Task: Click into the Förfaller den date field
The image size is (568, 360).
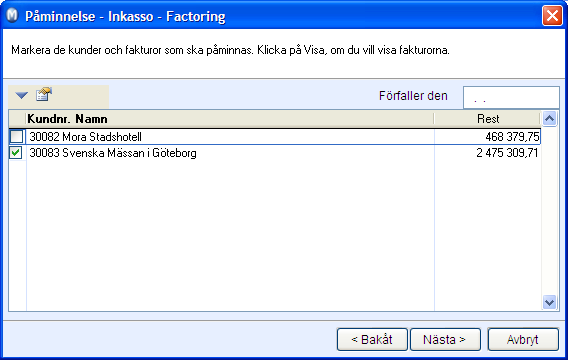Action: [x=511, y=97]
